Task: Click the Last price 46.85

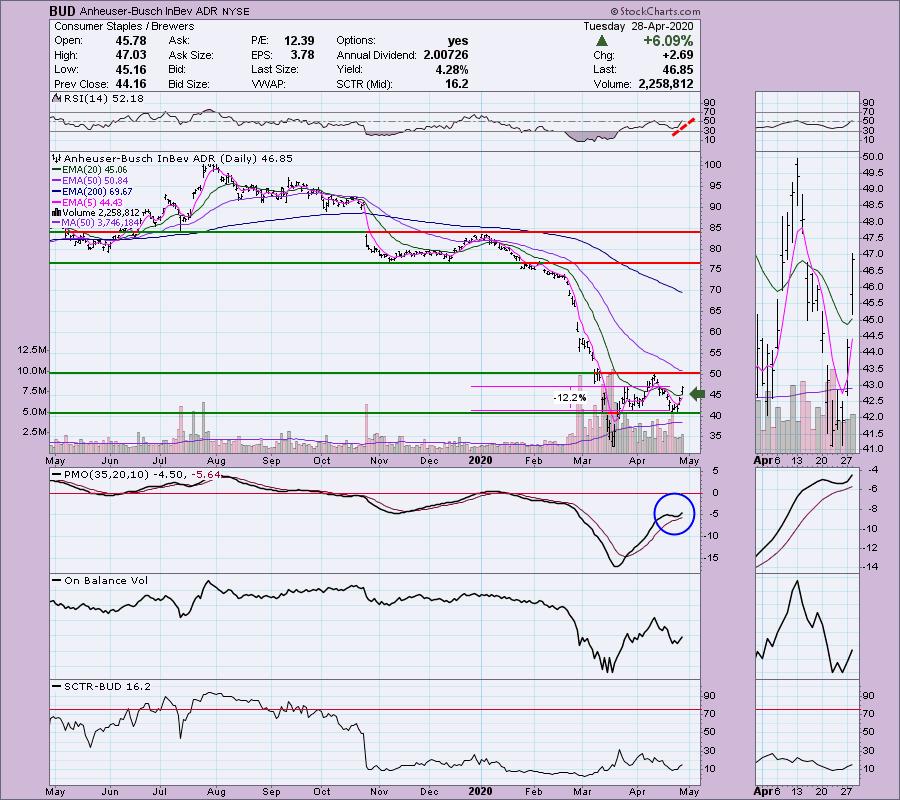Action: click(x=678, y=69)
